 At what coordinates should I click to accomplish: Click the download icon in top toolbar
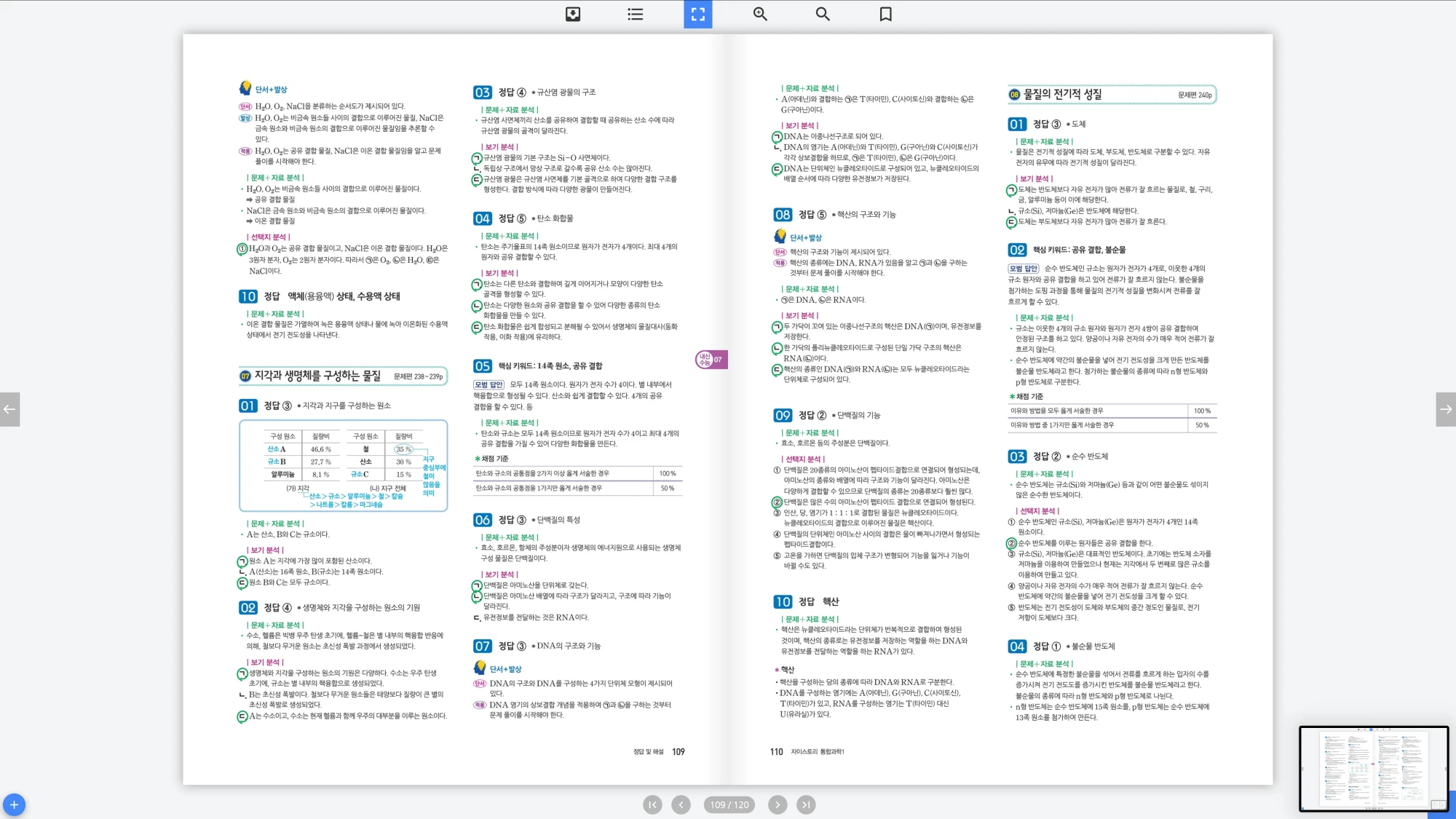coord(573,14)
